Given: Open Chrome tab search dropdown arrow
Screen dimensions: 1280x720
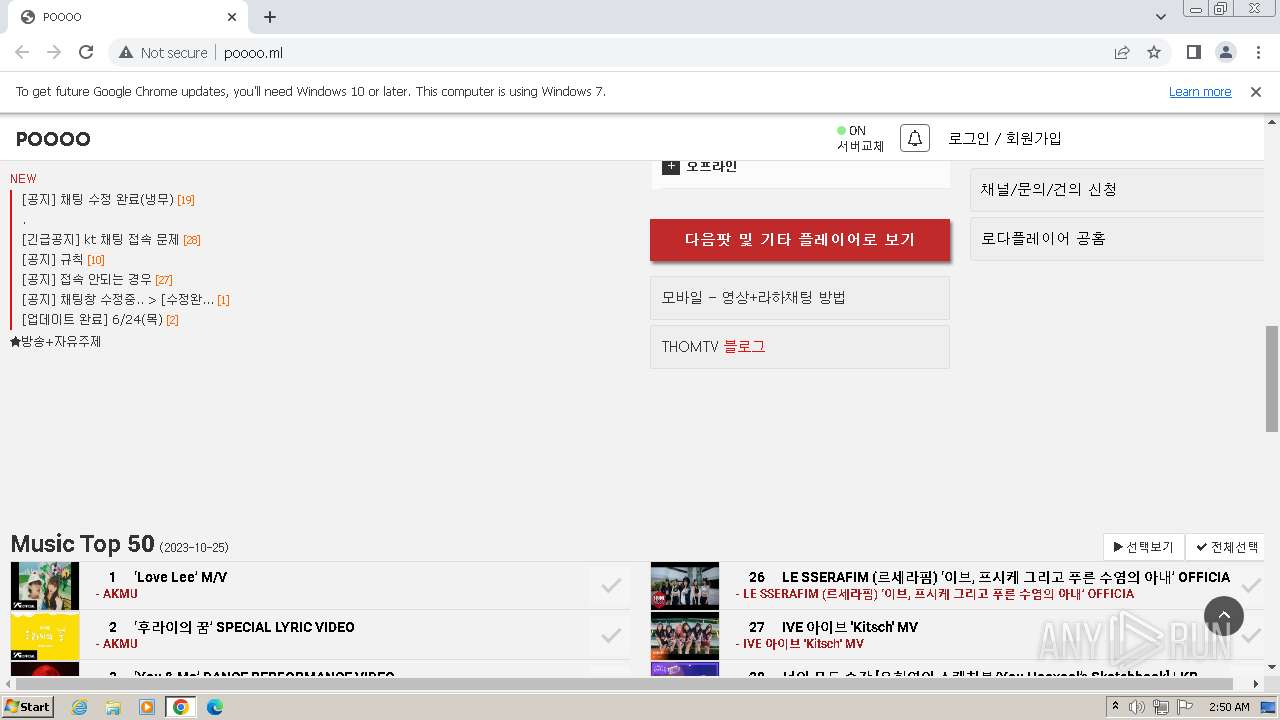Looking at the screenshot, I should coord(1160,17).
